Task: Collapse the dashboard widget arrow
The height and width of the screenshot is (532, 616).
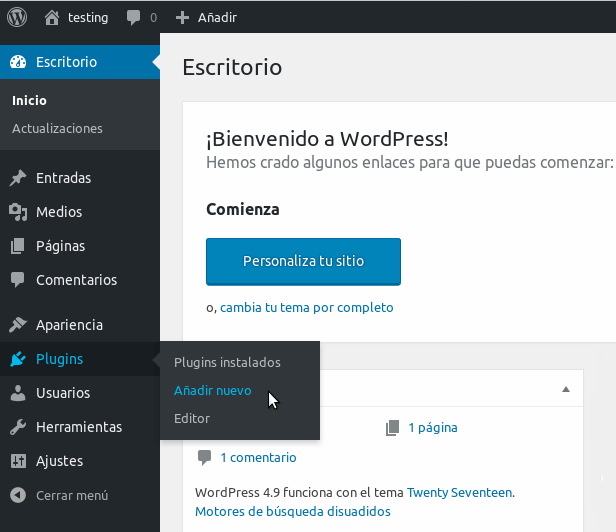Action: click(565, 388)
